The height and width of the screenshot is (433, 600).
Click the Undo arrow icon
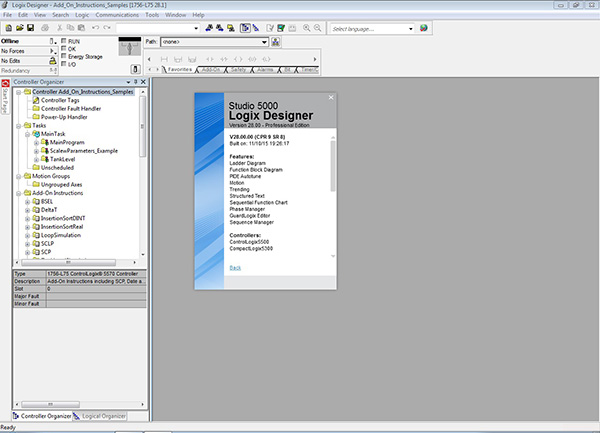pos(95,28)
